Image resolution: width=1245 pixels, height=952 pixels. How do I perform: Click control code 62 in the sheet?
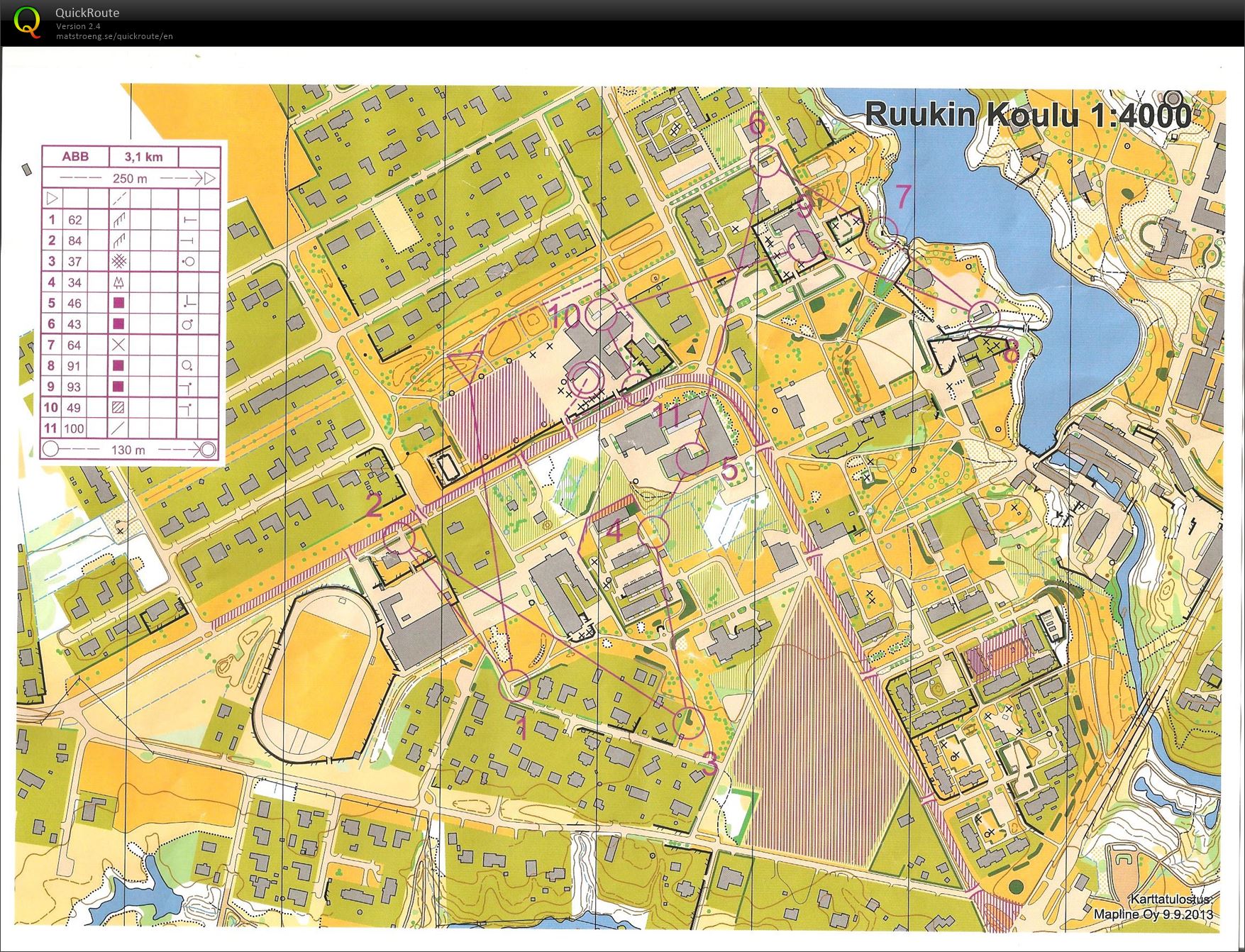coord(74,220)
